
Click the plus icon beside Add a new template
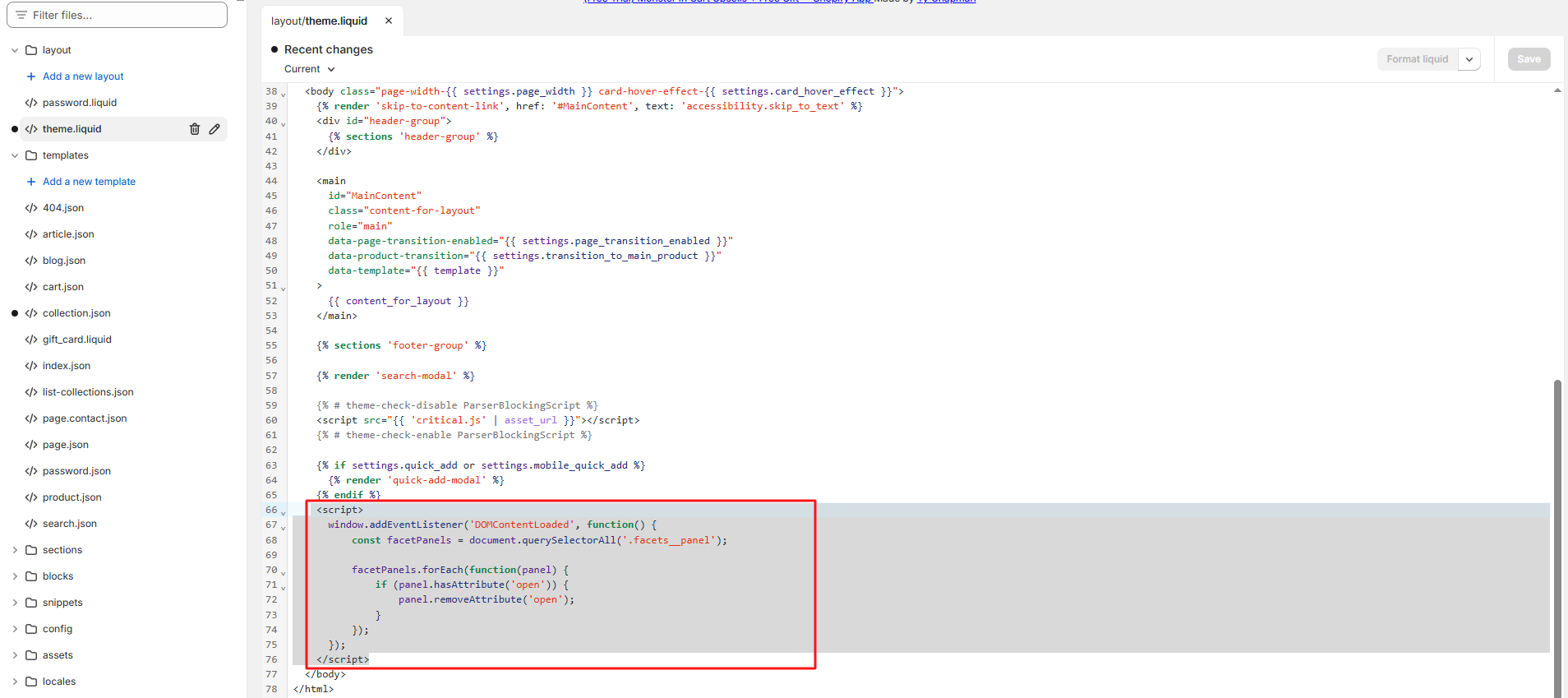31,182
